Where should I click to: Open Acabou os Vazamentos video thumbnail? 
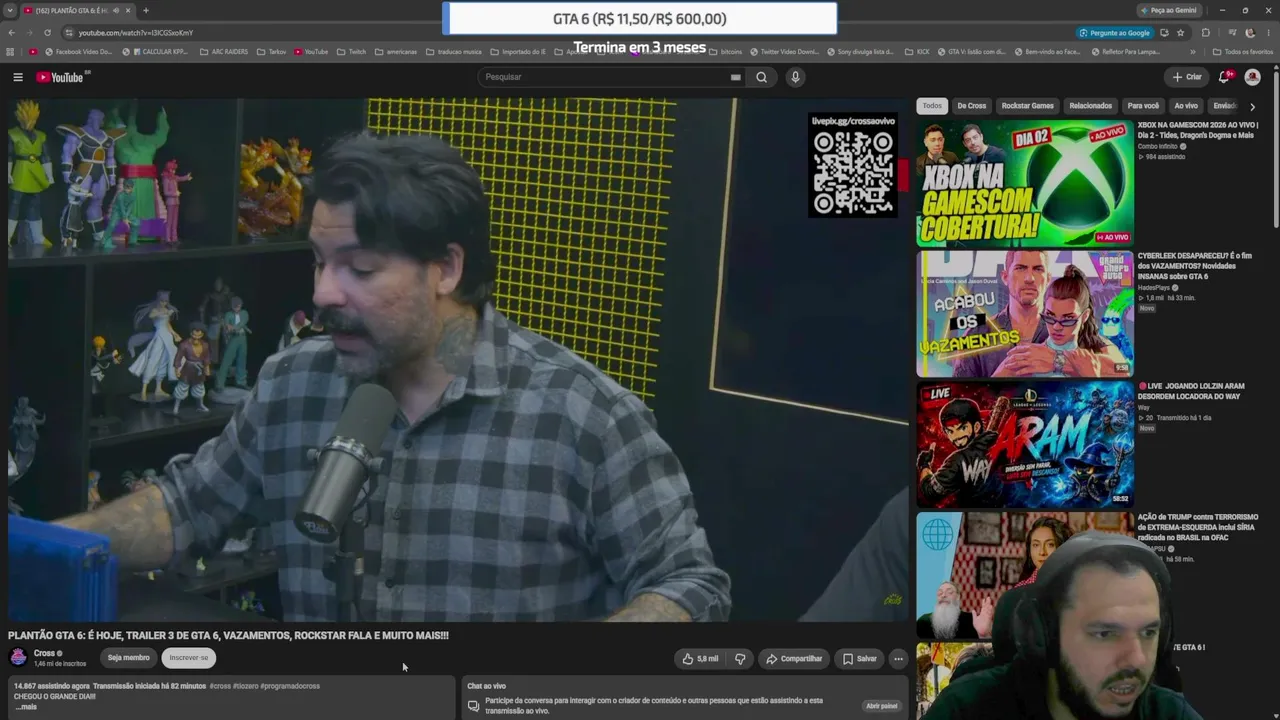tap(1025, 313)
